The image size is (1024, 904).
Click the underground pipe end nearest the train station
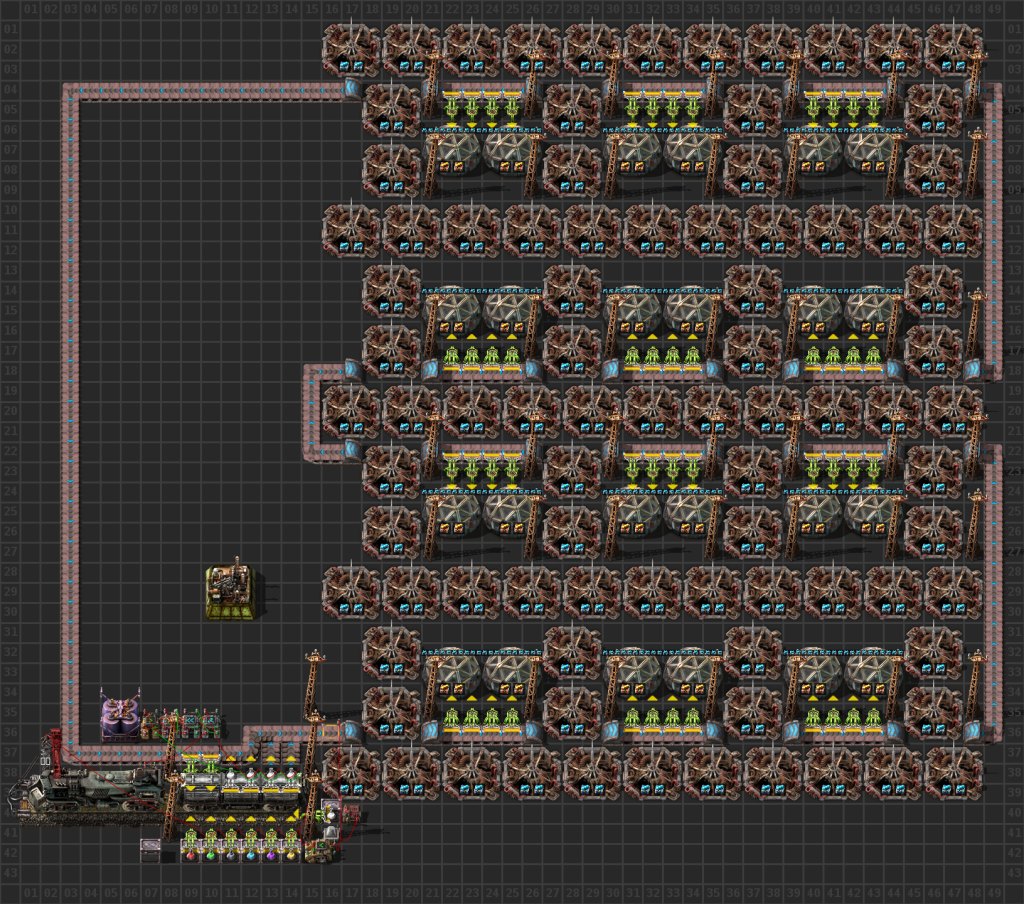(x=351, y=732)
